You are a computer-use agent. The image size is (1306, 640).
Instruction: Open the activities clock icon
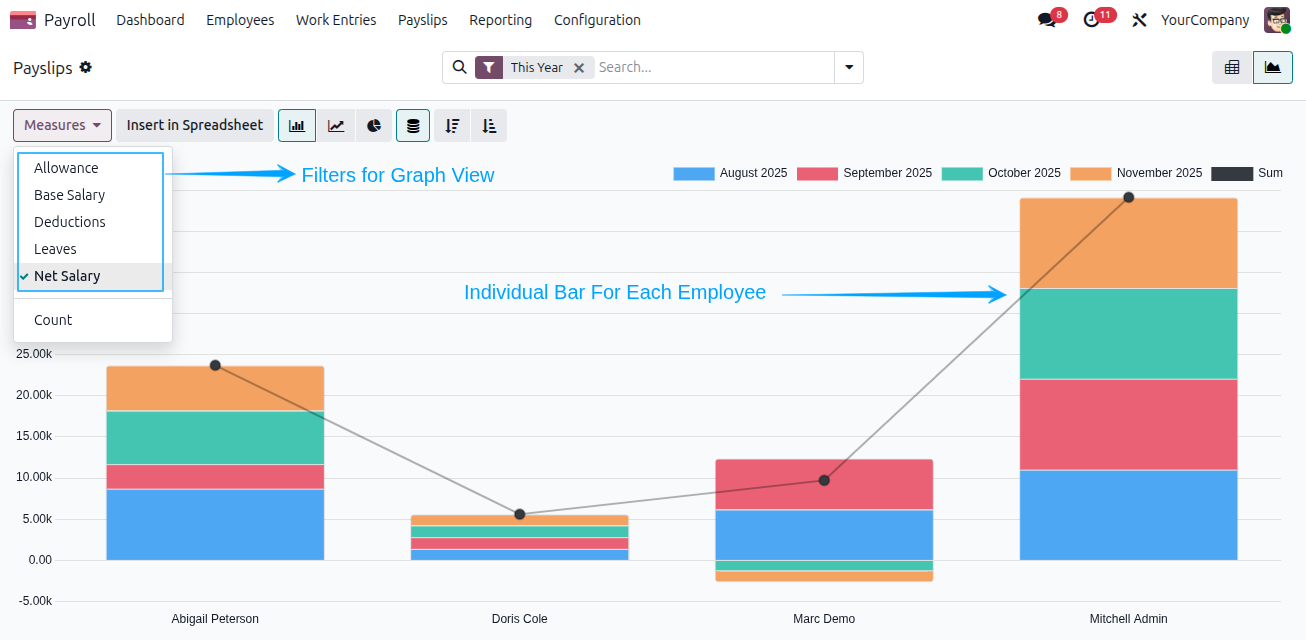(1092, 20)
